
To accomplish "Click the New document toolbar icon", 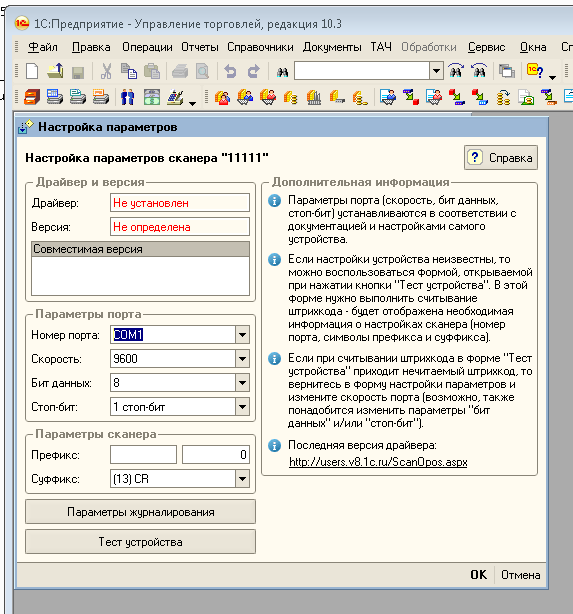I will pyautogui.click(x=32, y=71).
